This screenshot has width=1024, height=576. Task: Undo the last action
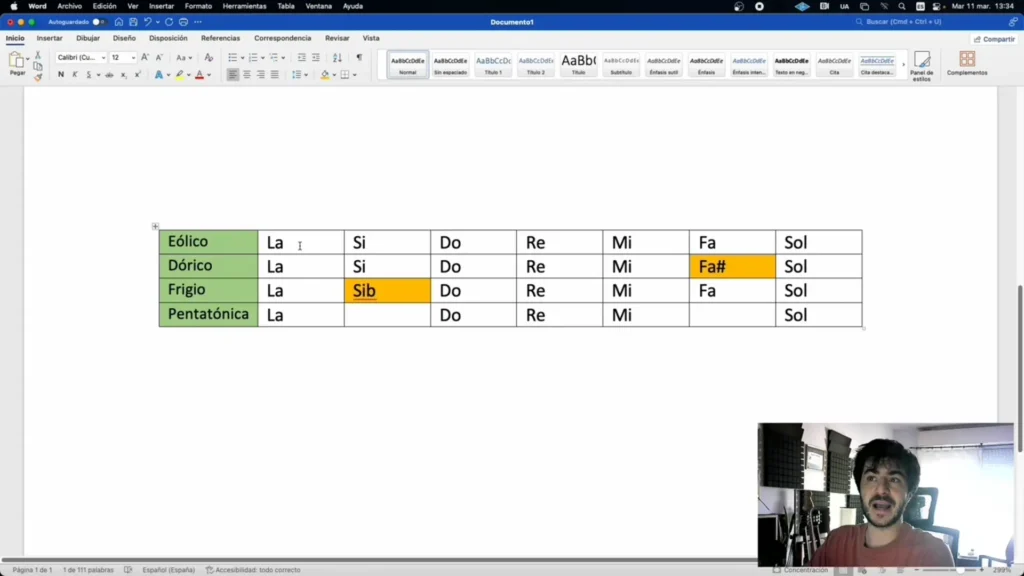click(x=148, y=22)
